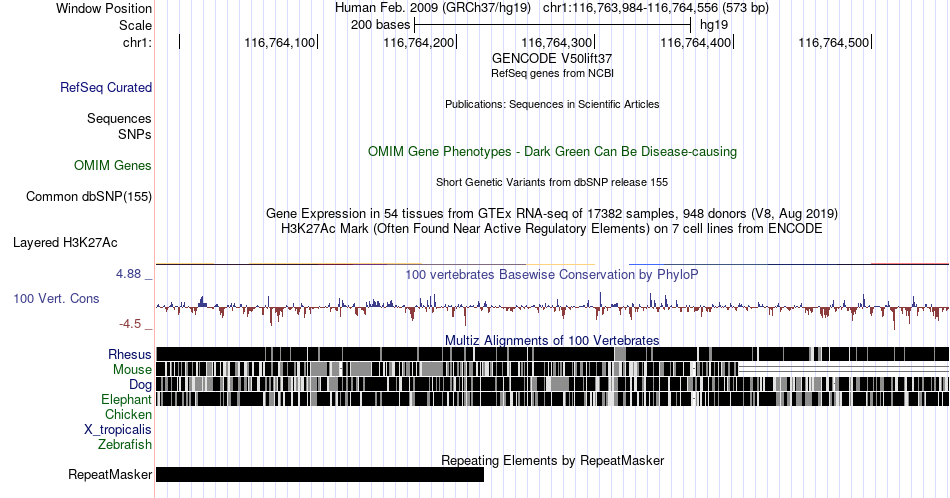Click the chr1:116,763,984-116,764,556 position text

656,8
